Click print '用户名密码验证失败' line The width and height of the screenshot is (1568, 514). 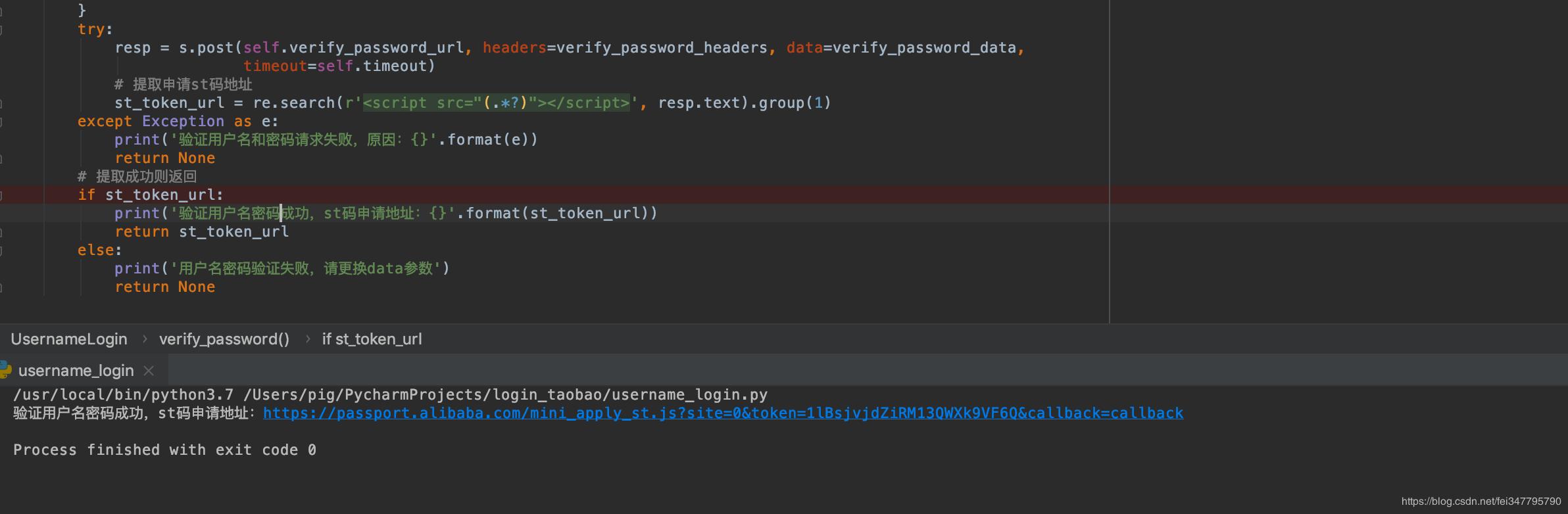(282, 269)
